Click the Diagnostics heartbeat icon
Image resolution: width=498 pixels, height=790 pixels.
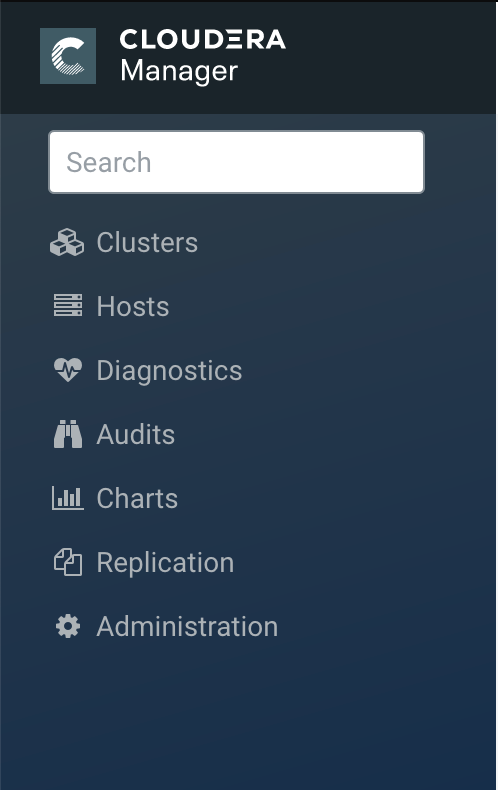pos(68,370)
